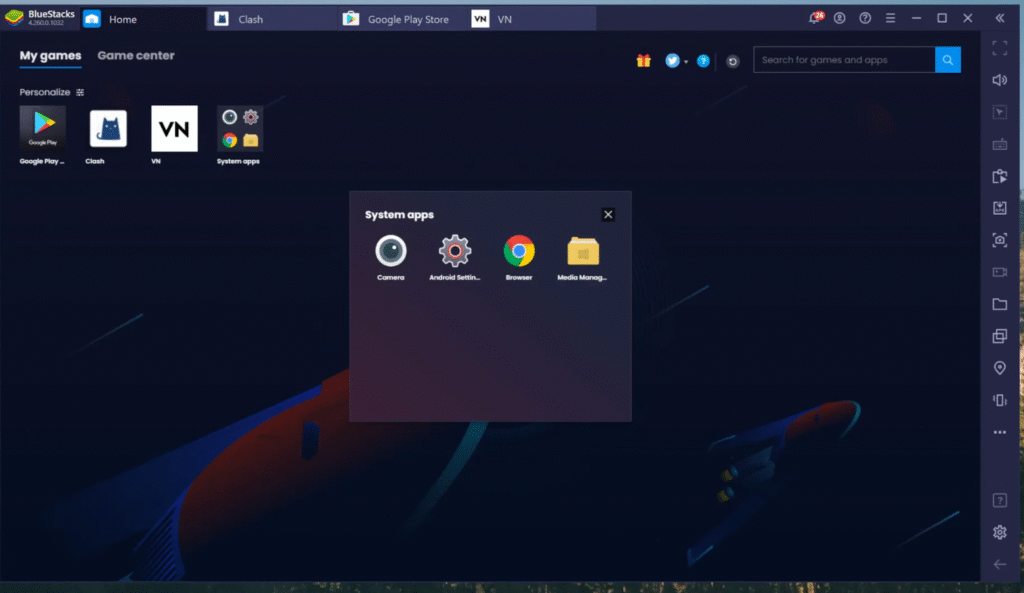The height and width of the screenshot is (593, 1024).
Task: Open Android Settings system app
Action: [x=455, y=252]
